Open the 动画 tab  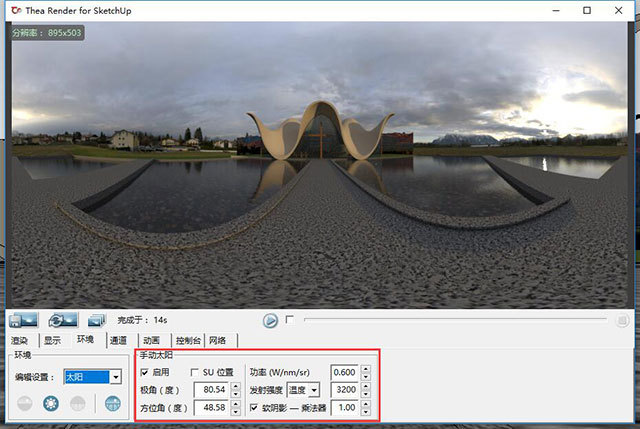coord(151,340)
